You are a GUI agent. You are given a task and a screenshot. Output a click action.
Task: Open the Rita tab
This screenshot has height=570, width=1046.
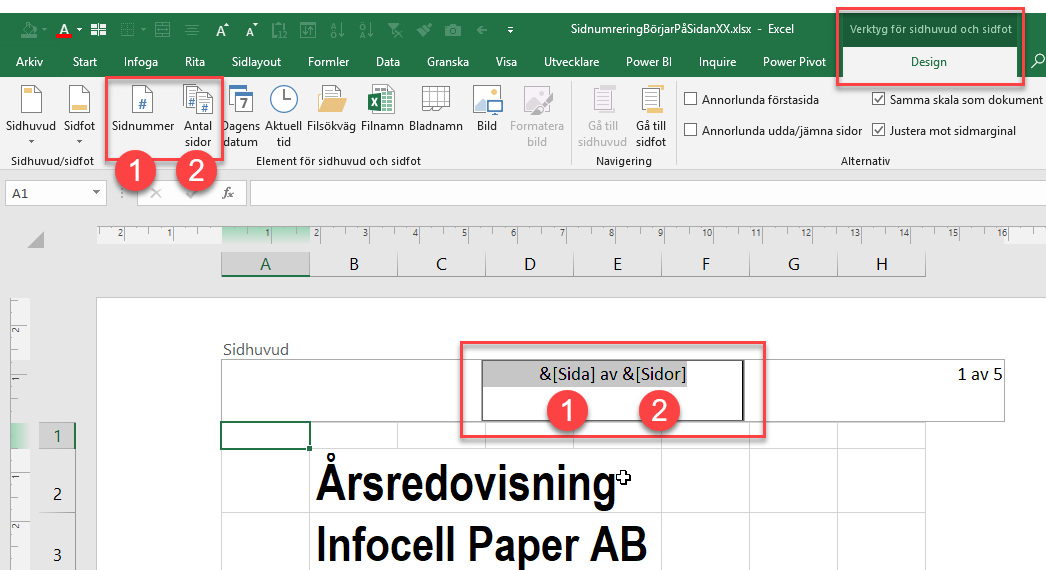(195, 61)
